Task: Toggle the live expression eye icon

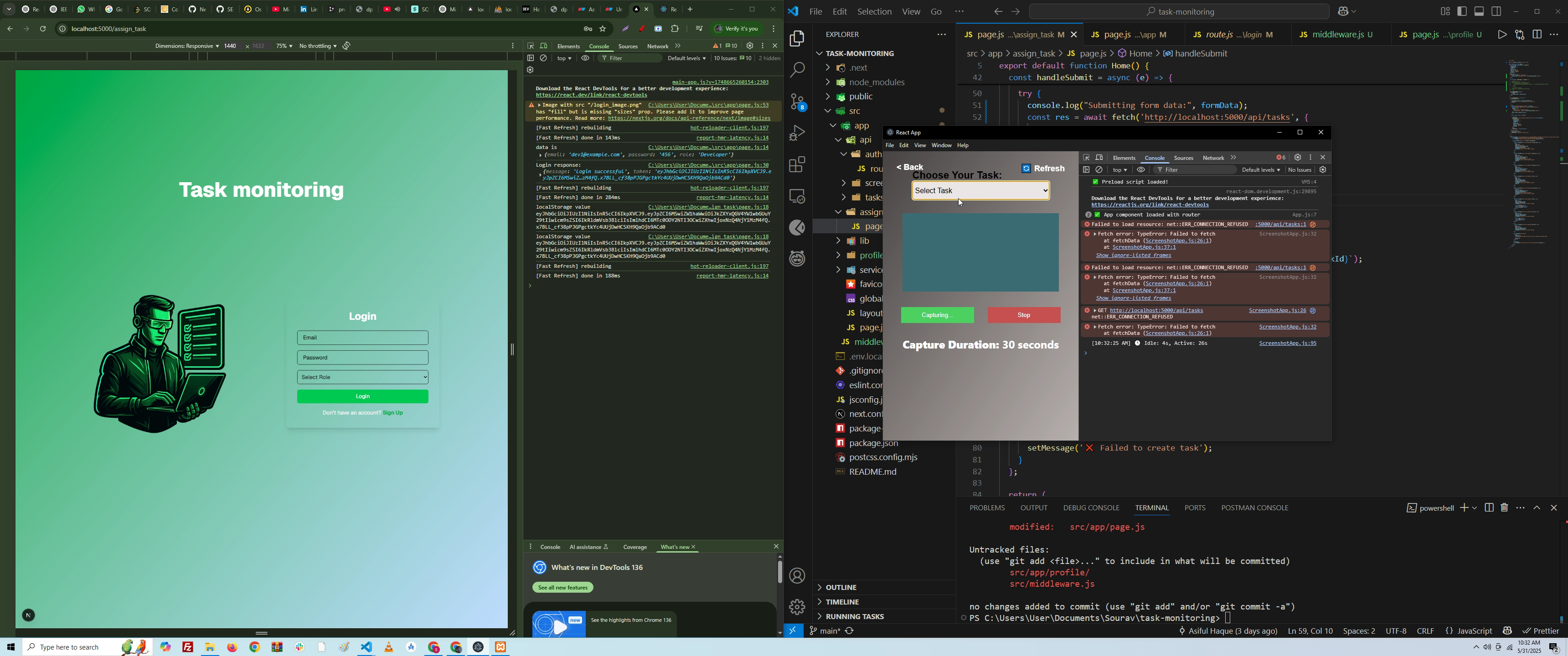Action: click(x=585, y=58)
